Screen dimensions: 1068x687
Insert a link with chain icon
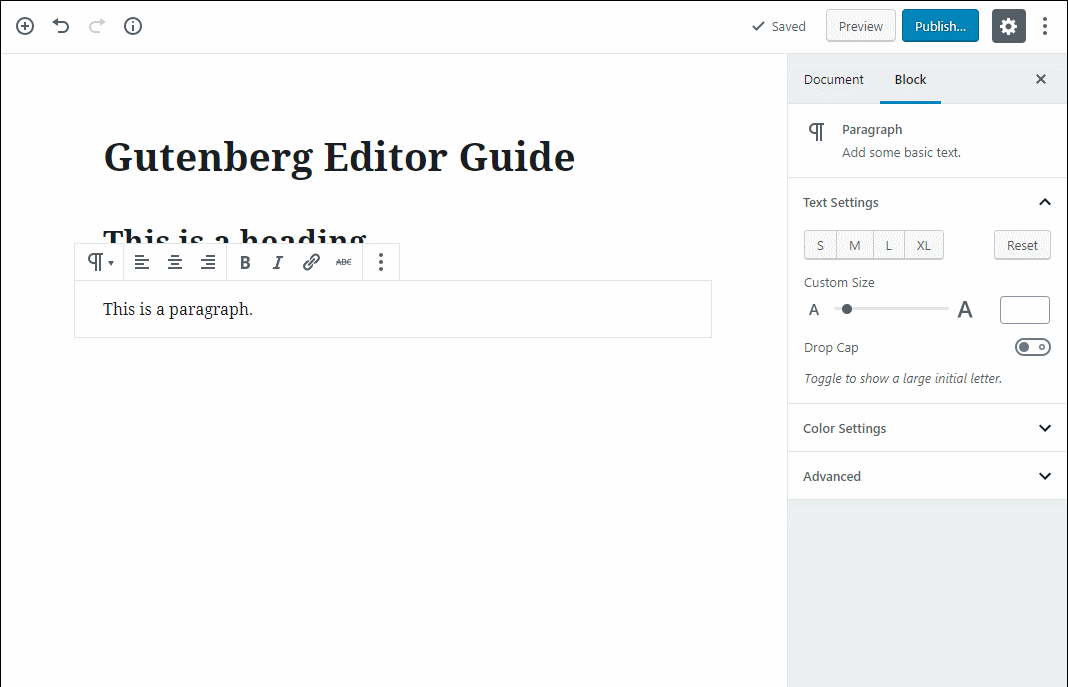tap(311, 262)
